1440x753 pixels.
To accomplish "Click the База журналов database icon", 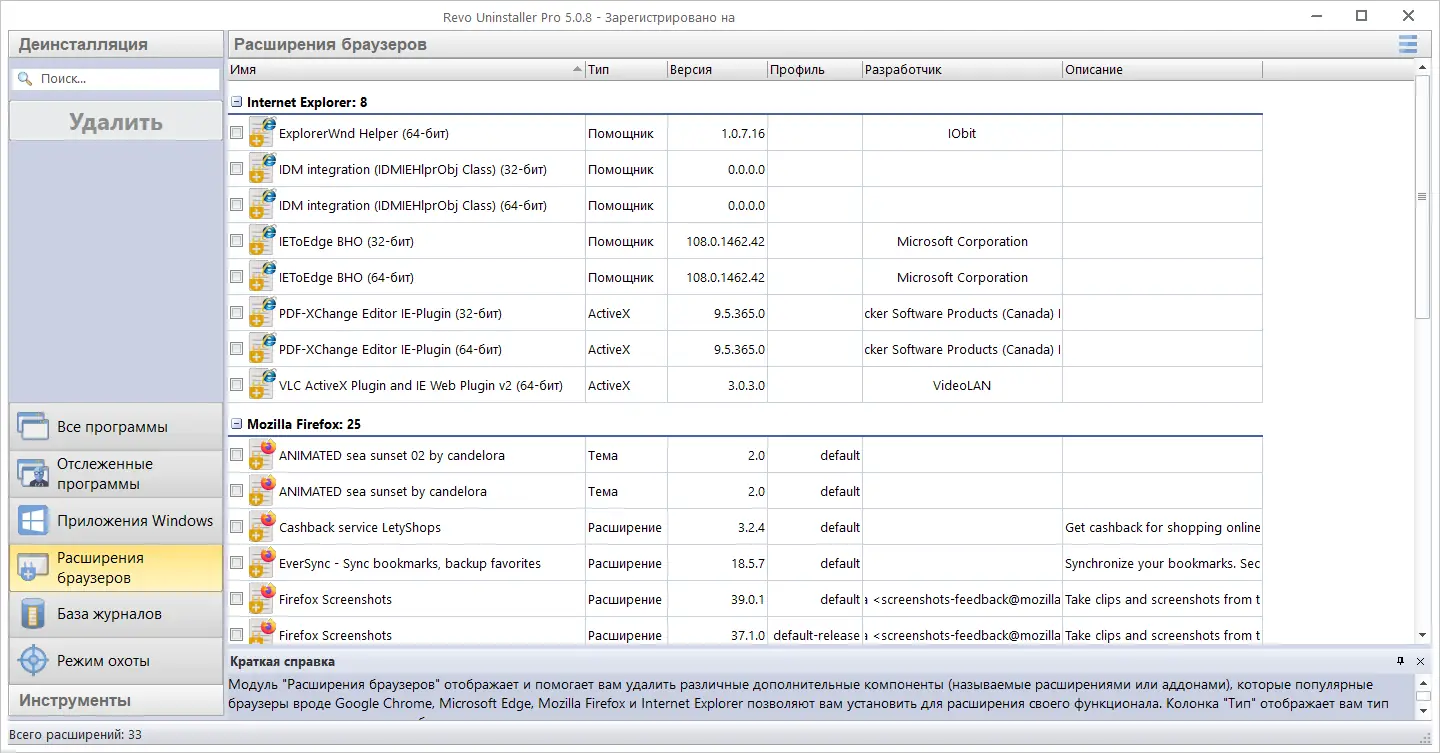I will coord(33,614).
